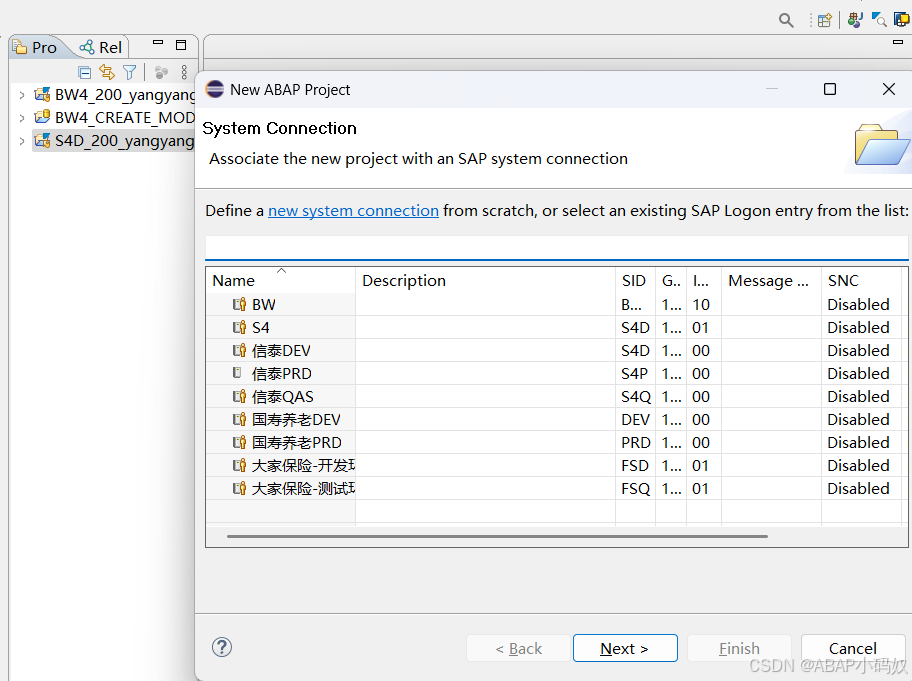Viewport: 912px width, 681px height.
Task: Click the S4P SID cell
Action: pyautogui.click(x=635, y=373)
